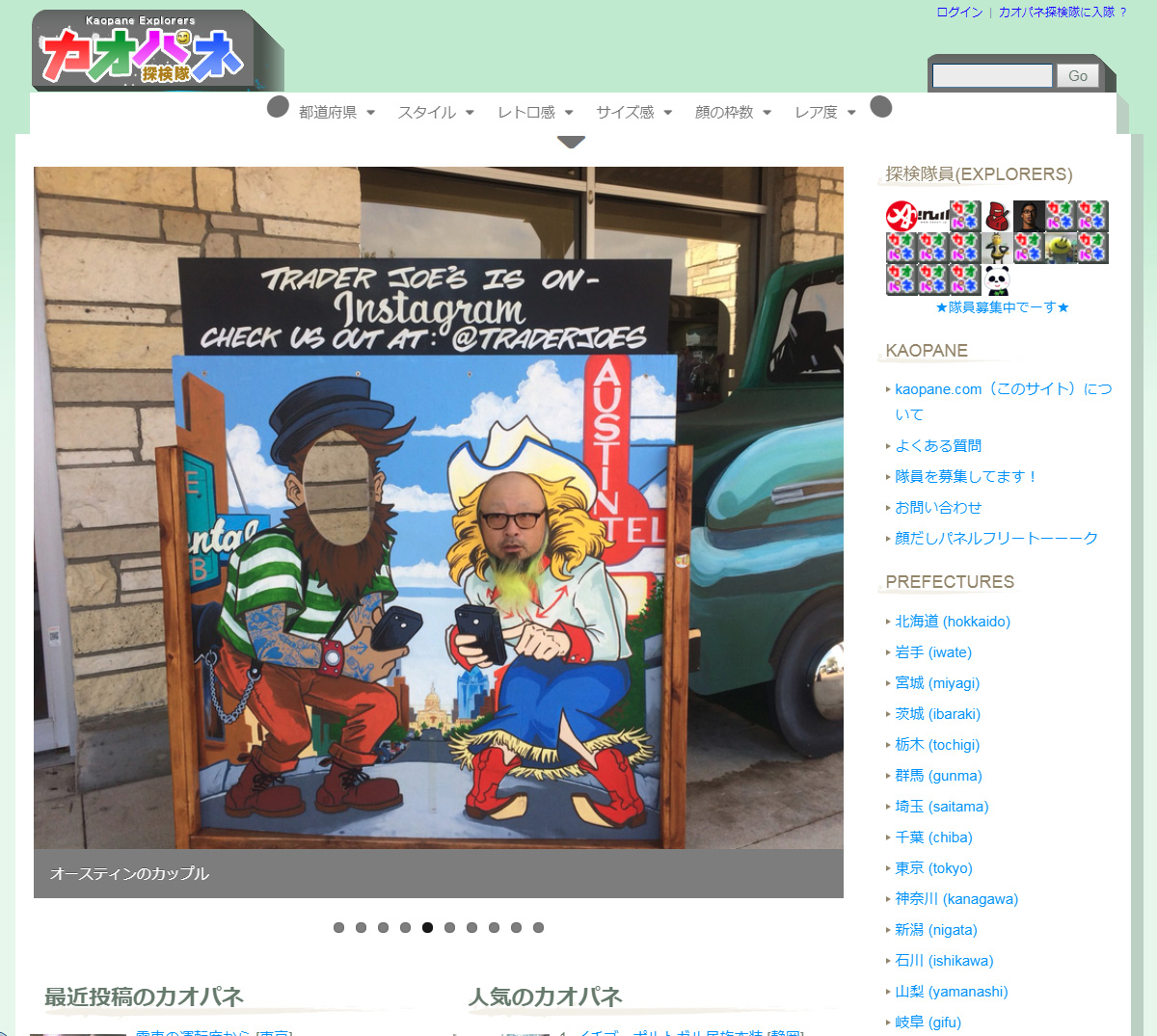Select the 山梨 (yamanashi) prefecture

tap(952, 992)
